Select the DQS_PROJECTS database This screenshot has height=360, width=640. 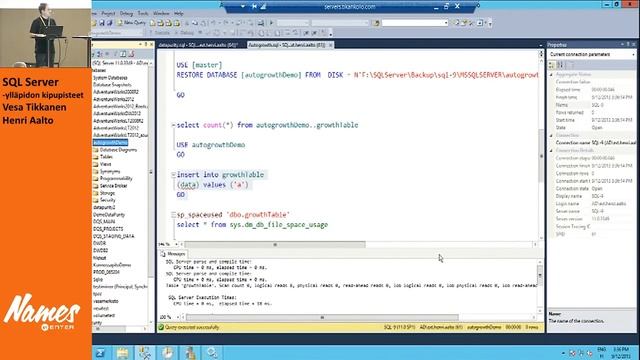108,229
